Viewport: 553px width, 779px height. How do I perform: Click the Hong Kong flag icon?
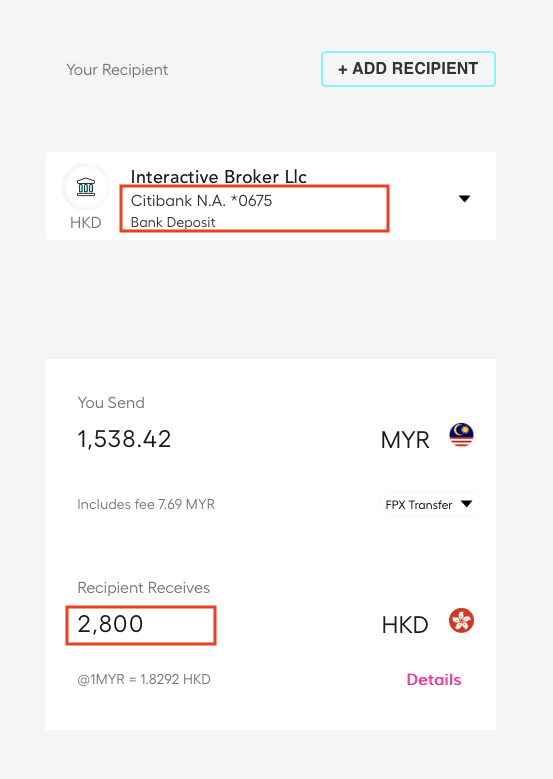[461, 621]
